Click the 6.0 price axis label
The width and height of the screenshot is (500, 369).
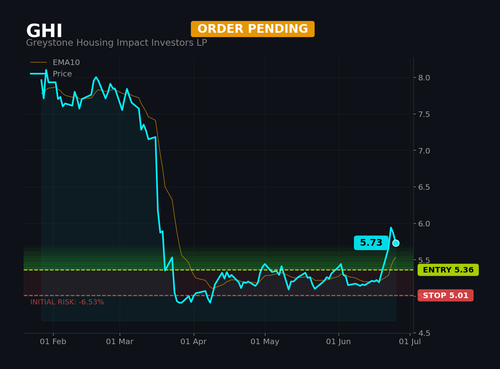tap(424, 224)
